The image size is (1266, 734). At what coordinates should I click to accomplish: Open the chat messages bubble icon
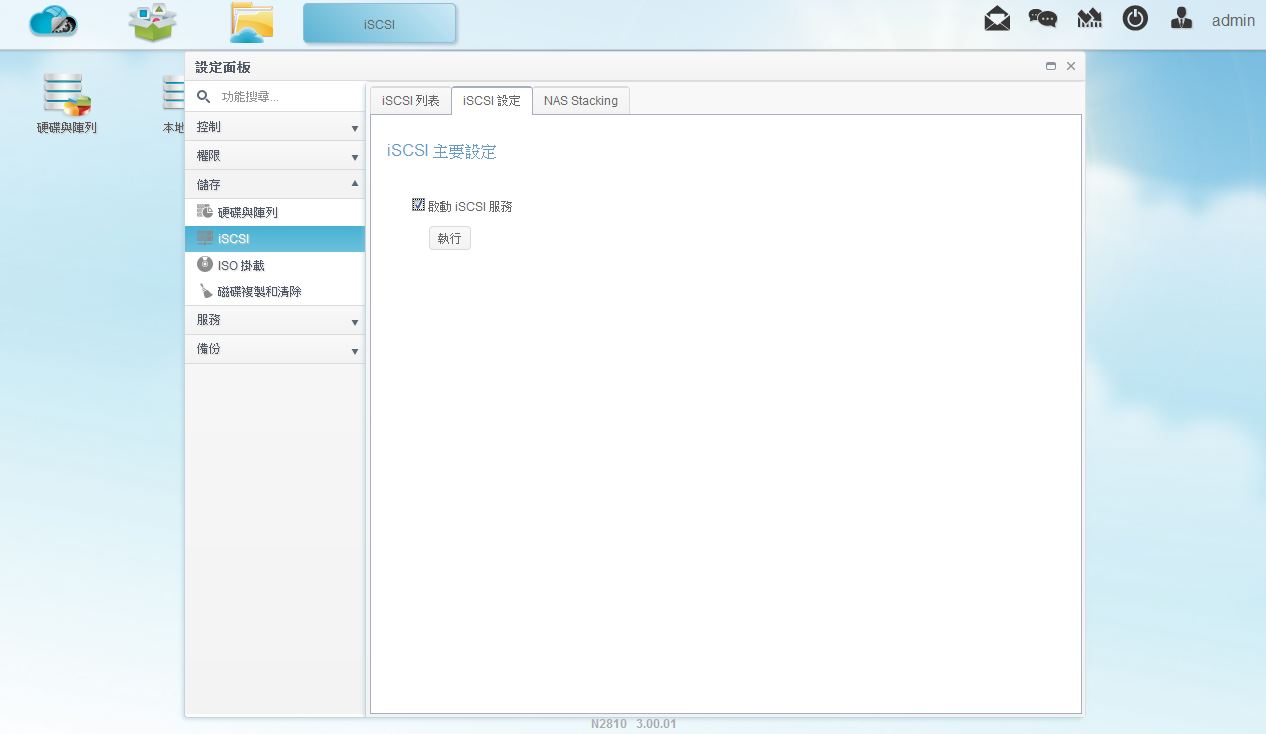coord(1043,19)
